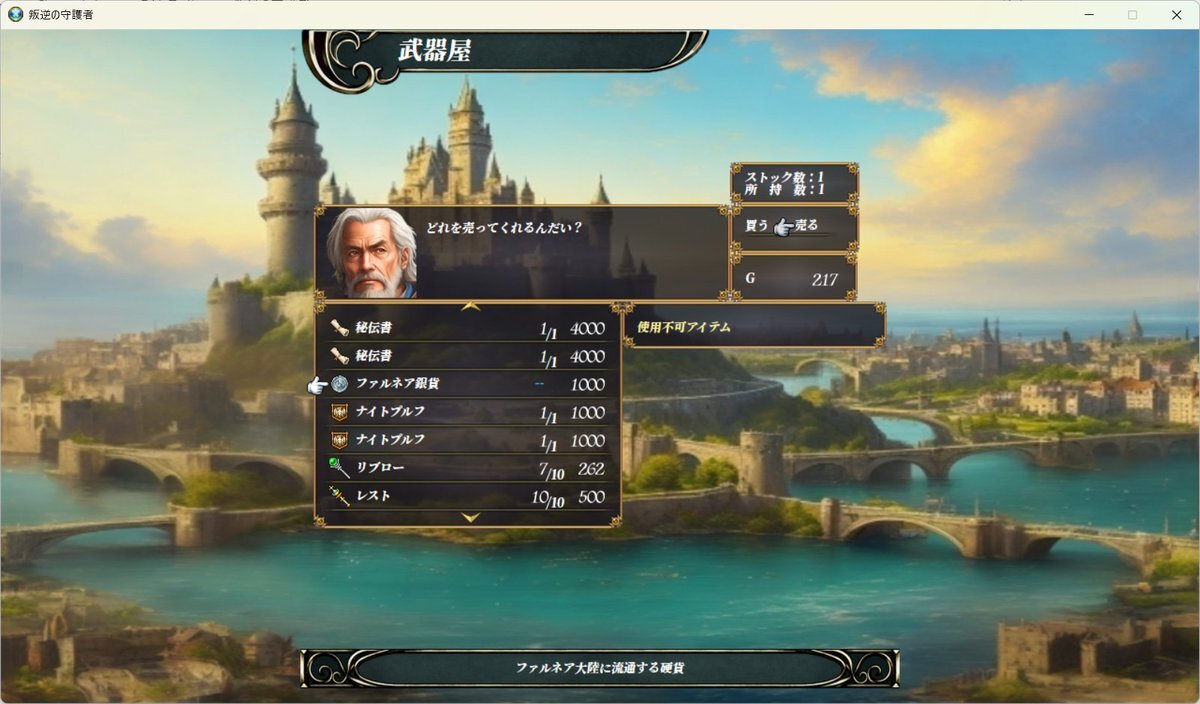Click the app globe icon in title bar
This screenshot has height=704, width=1200.
(x=15, y=14)
